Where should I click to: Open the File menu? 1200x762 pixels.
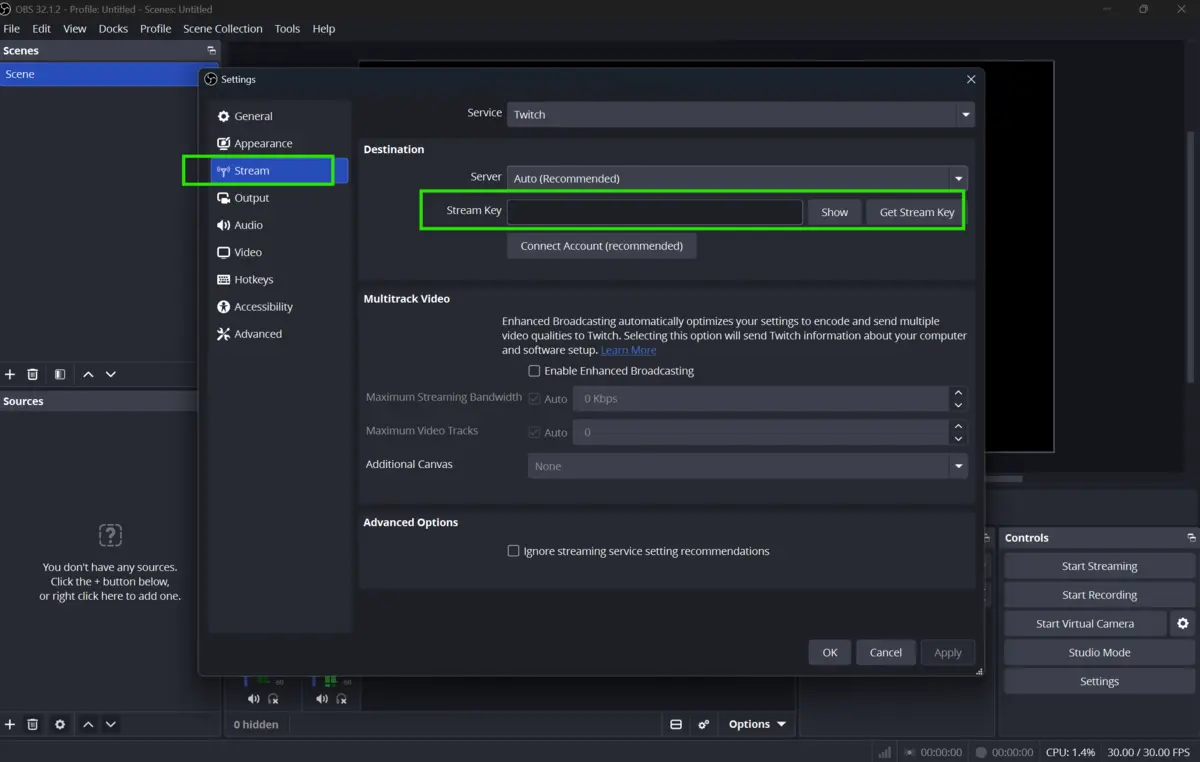tap(12, 29)
